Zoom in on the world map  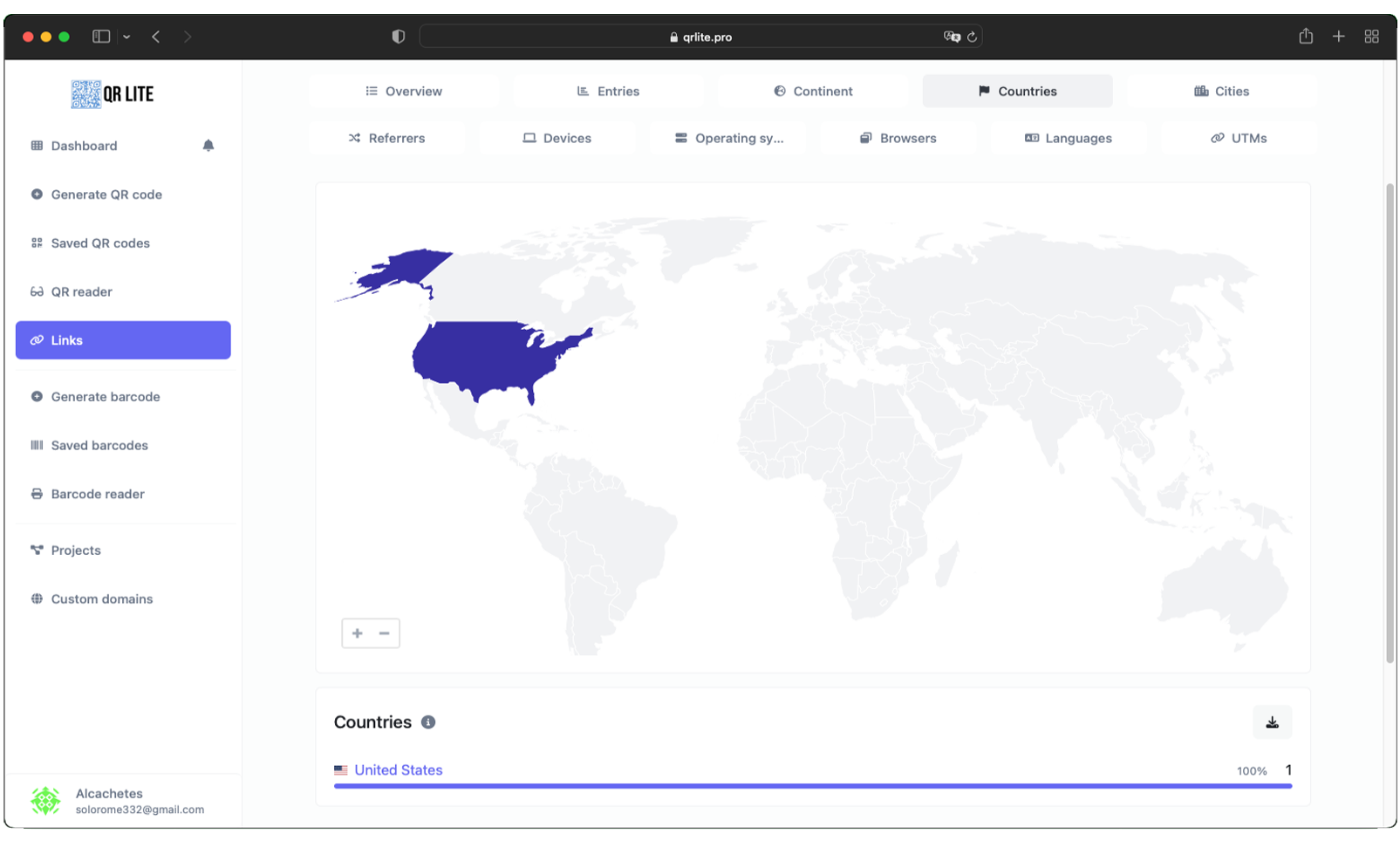click(x=358, y=633)
